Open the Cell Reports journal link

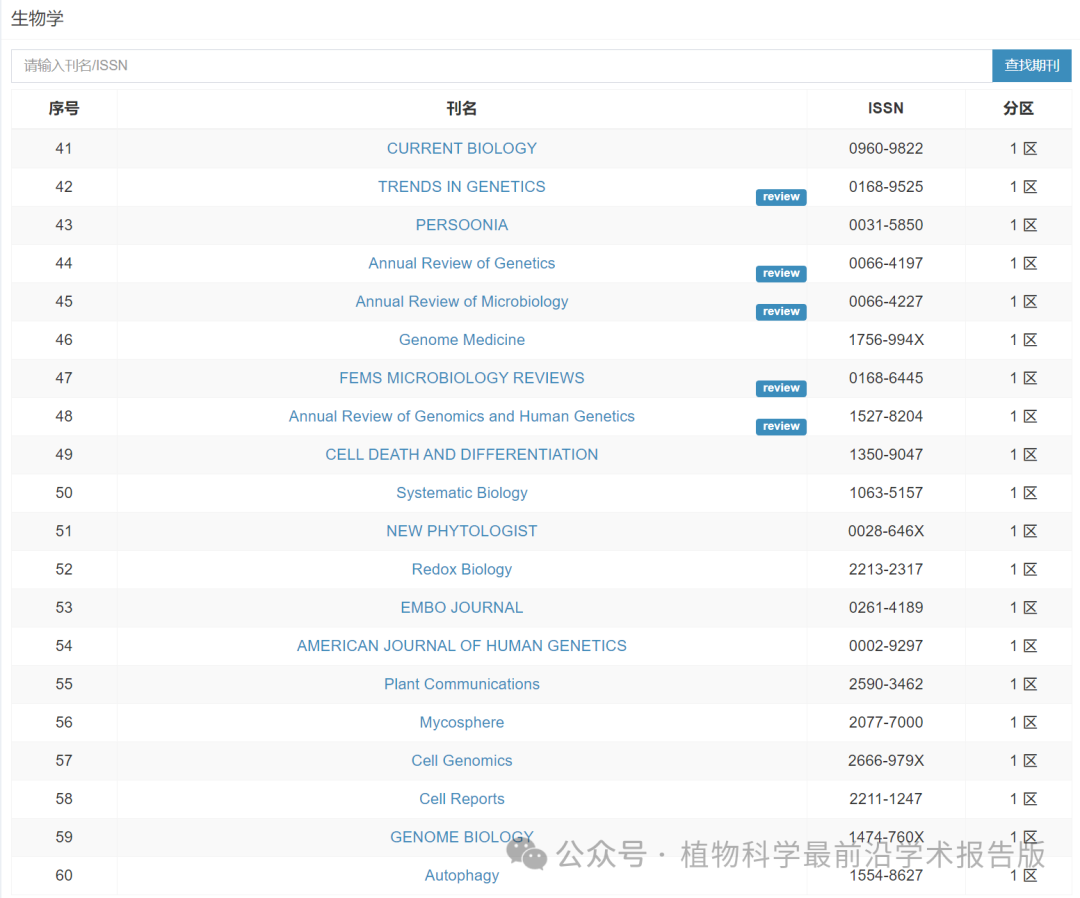(x=461, y=799)
